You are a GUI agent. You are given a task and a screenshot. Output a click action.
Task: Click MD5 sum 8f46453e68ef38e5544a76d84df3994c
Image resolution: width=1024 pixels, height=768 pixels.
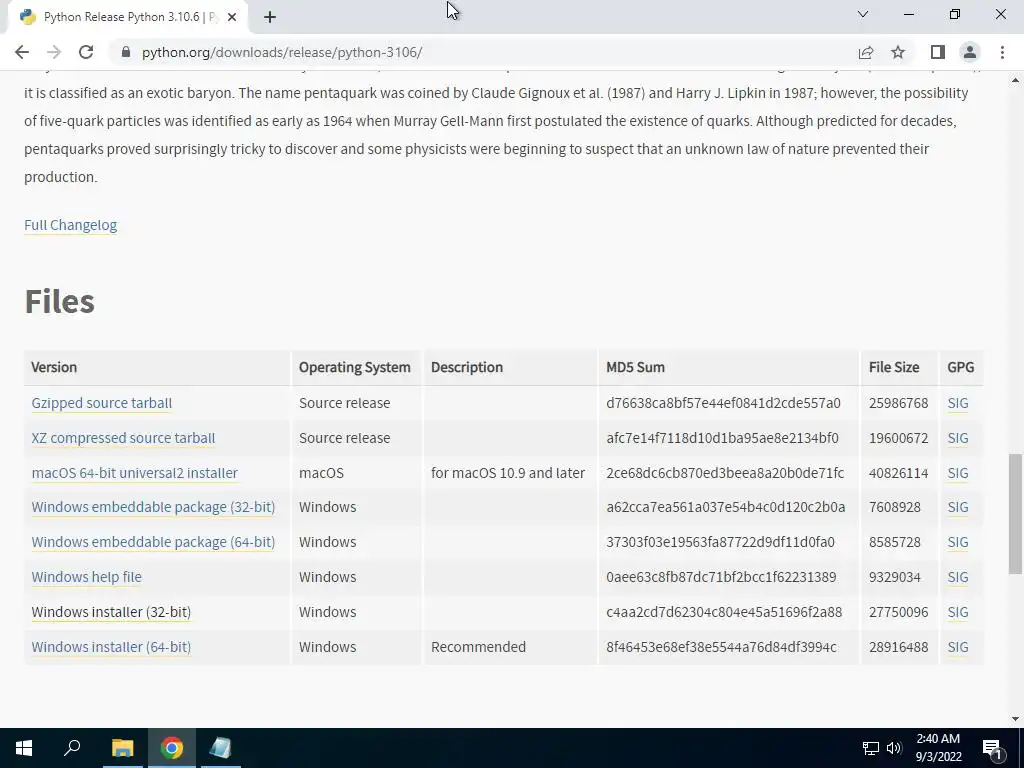click(x=721, y=647)
